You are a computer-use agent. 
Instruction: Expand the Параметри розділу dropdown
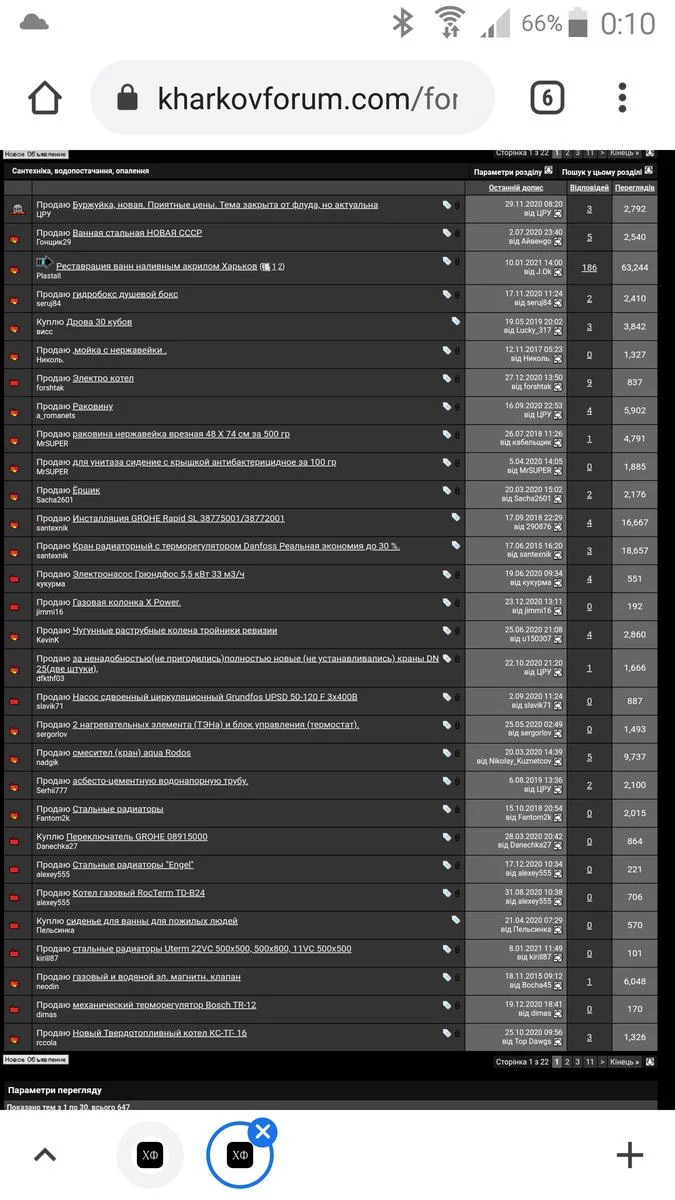pos(548,171)
